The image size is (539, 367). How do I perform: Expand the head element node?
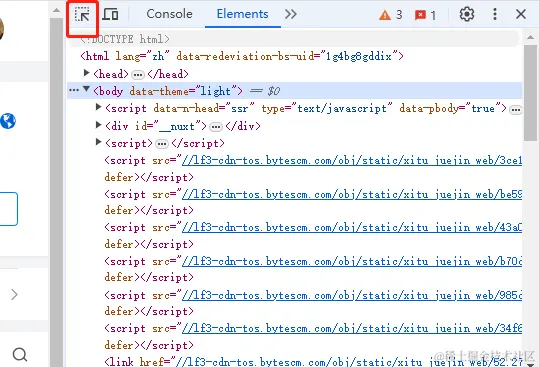[87, 73]
